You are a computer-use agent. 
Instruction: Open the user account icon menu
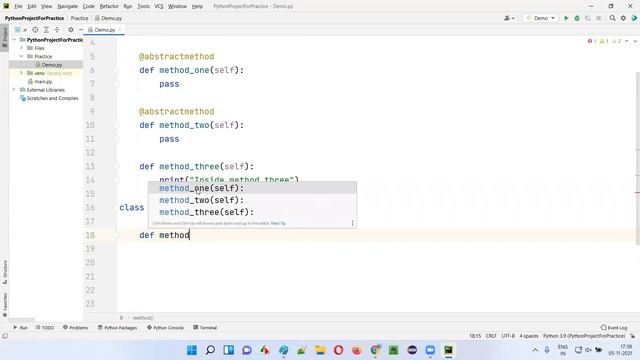(x=509, y=18)
